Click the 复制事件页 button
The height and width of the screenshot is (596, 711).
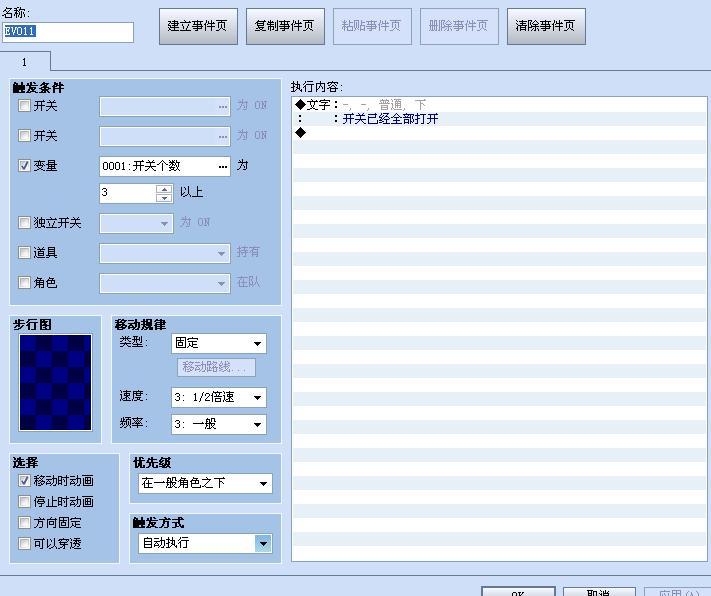[285, 26]
